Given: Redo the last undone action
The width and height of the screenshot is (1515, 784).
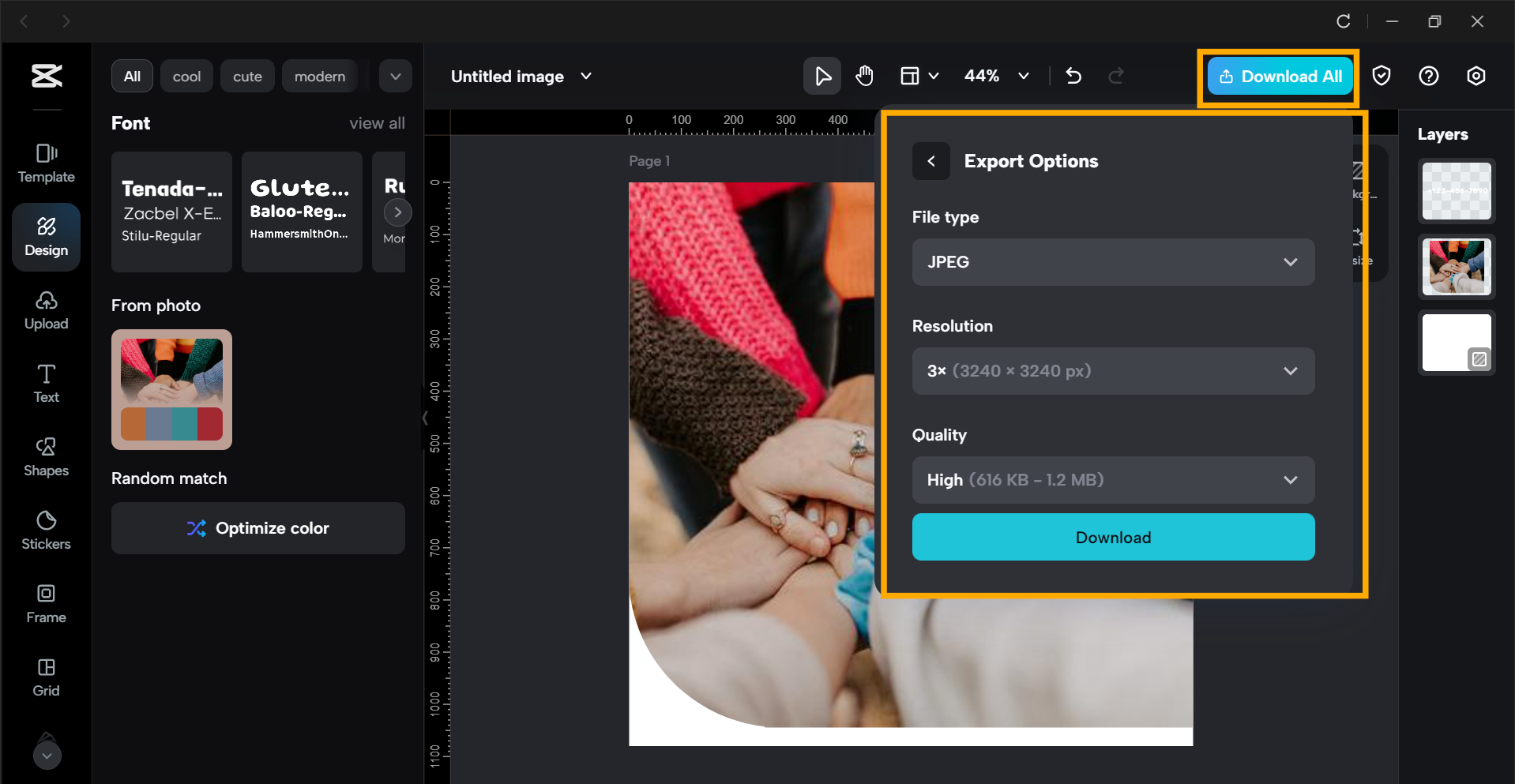Looking at the screenshot, I should point(1116,76).
